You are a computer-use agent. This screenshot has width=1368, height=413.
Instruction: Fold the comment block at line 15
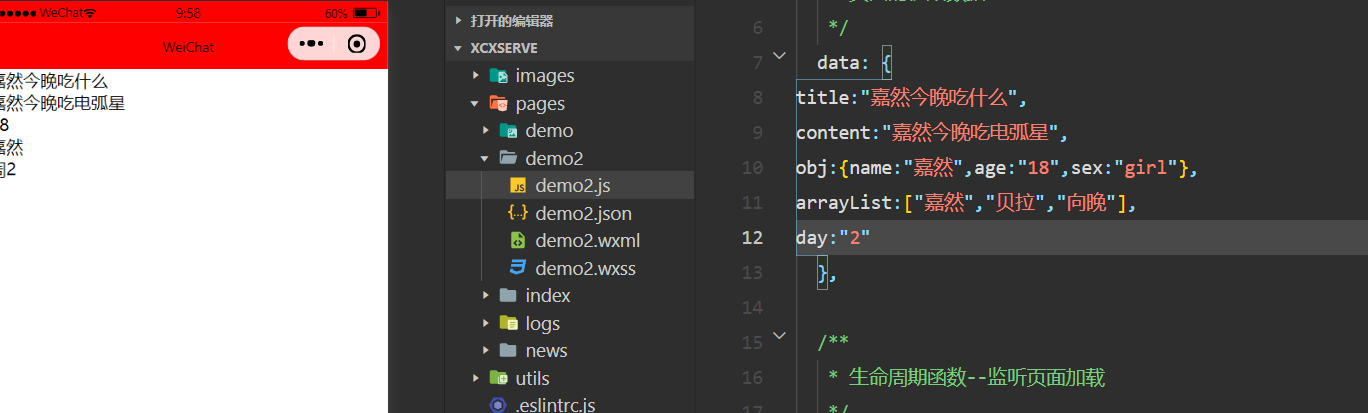point(779,337)
